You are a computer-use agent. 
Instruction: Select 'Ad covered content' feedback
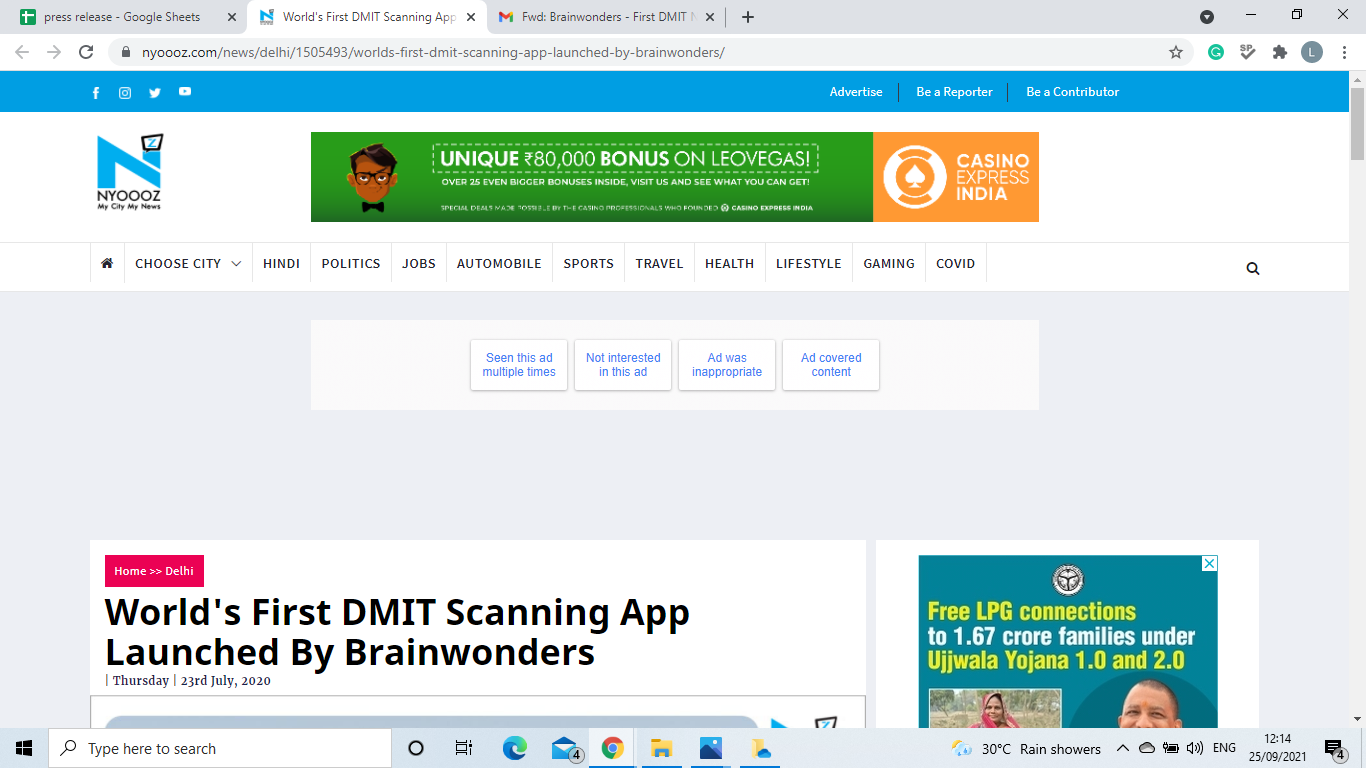(x=831, y=365)
